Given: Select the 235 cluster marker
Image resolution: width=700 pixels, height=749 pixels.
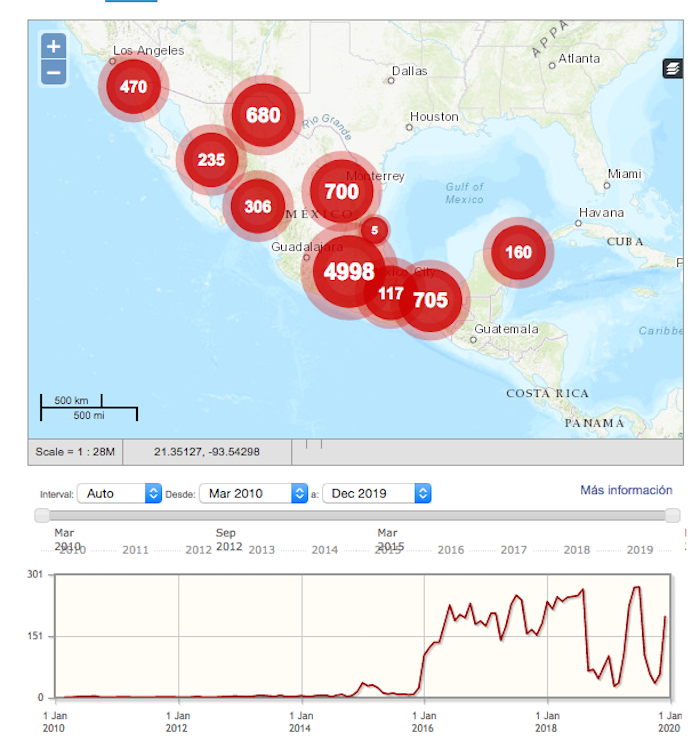Looking at the screenshot, I should tap(211, 159).
